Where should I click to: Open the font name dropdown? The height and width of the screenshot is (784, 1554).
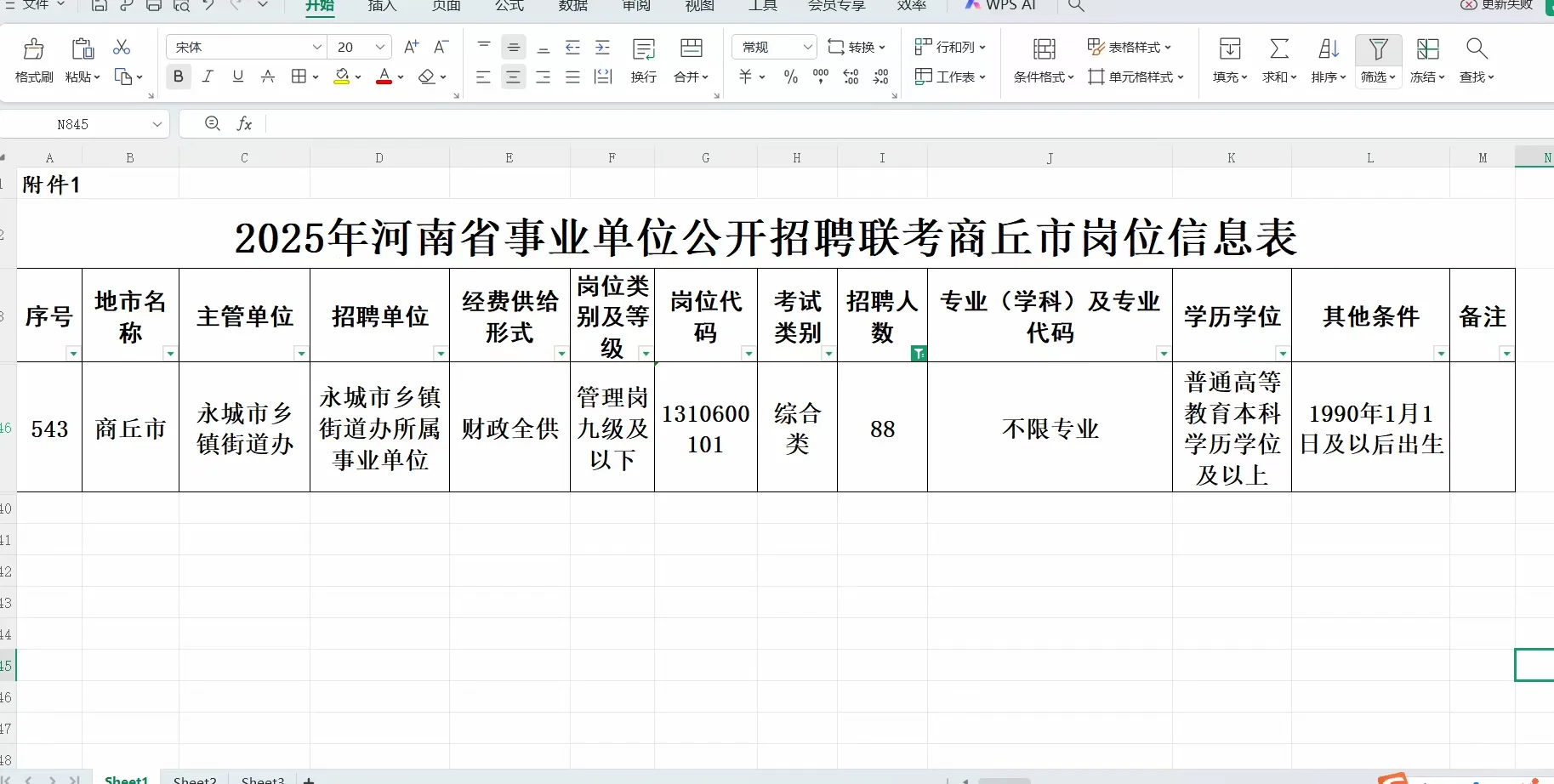[x=317, y=47]
